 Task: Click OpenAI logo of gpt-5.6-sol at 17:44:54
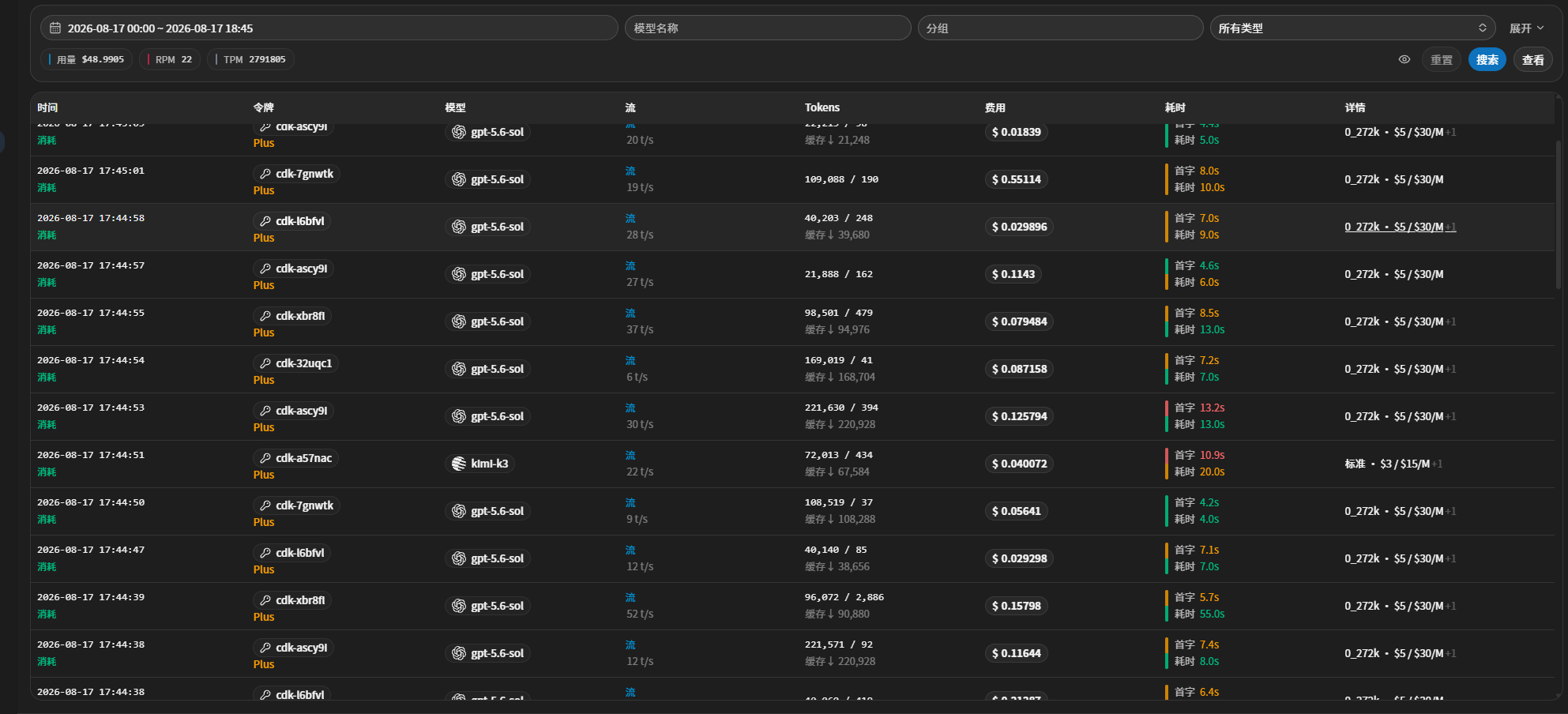[459, 369]
